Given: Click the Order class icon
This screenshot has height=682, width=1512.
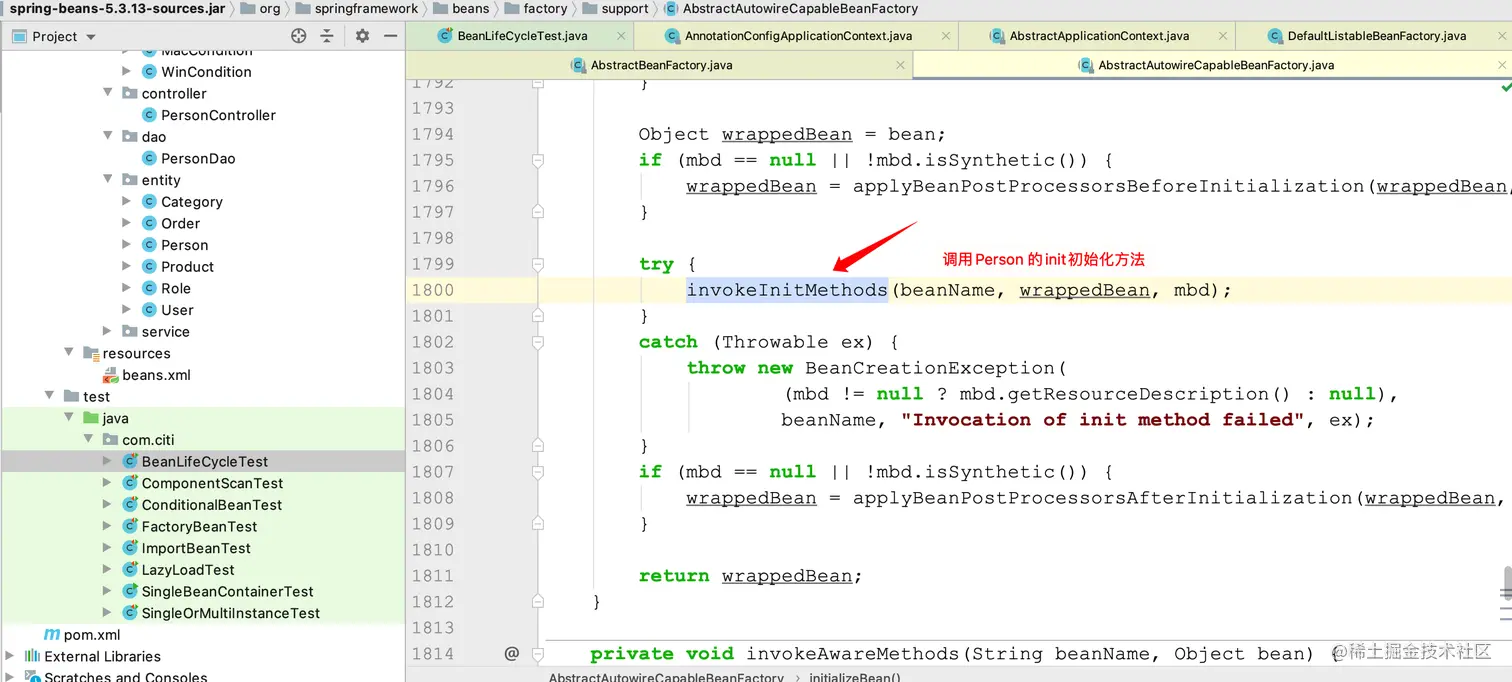Looking at the screenshot, I should (149, 223).
